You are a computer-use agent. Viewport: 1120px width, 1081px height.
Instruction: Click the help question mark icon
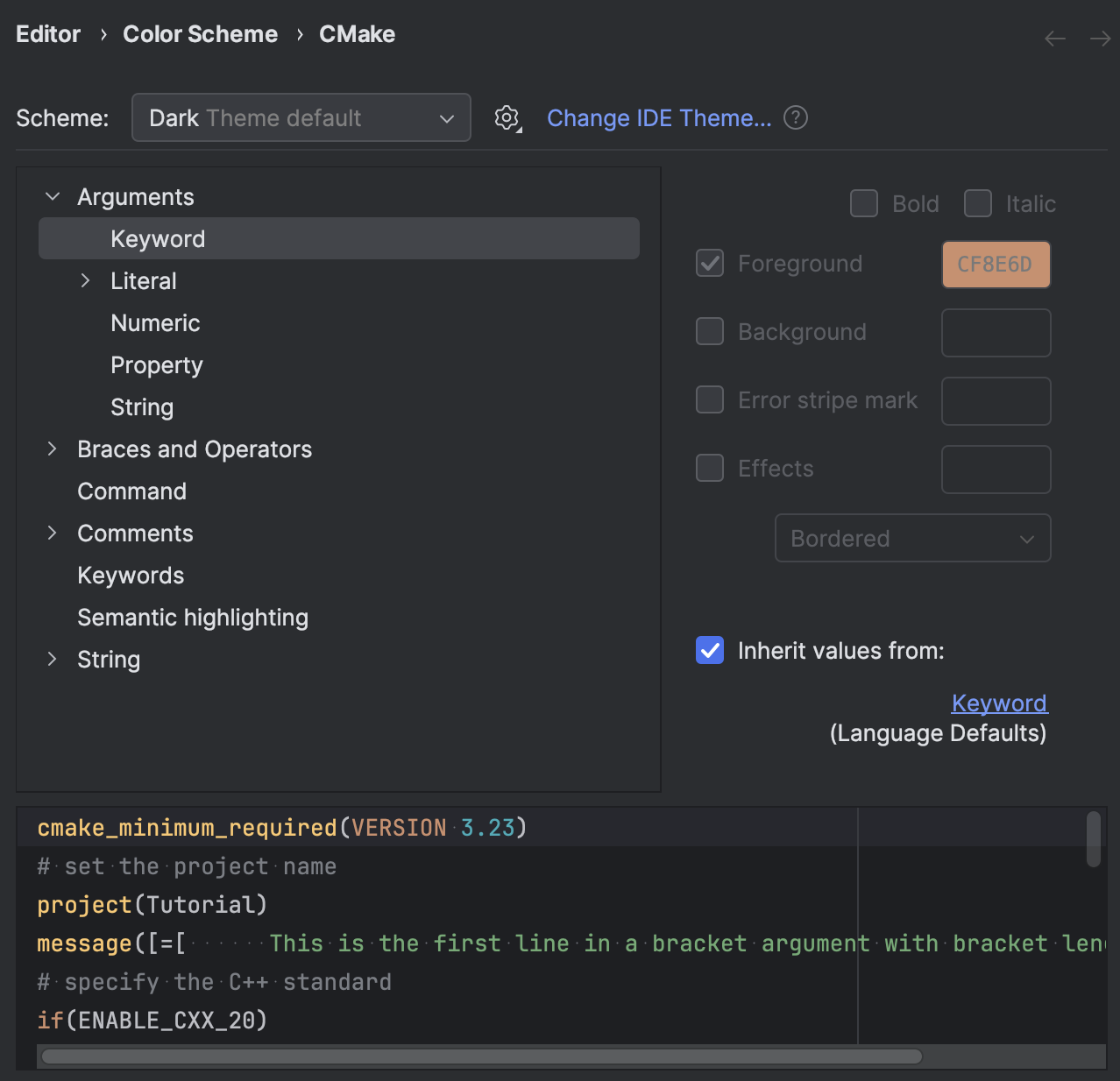(795, 117)
